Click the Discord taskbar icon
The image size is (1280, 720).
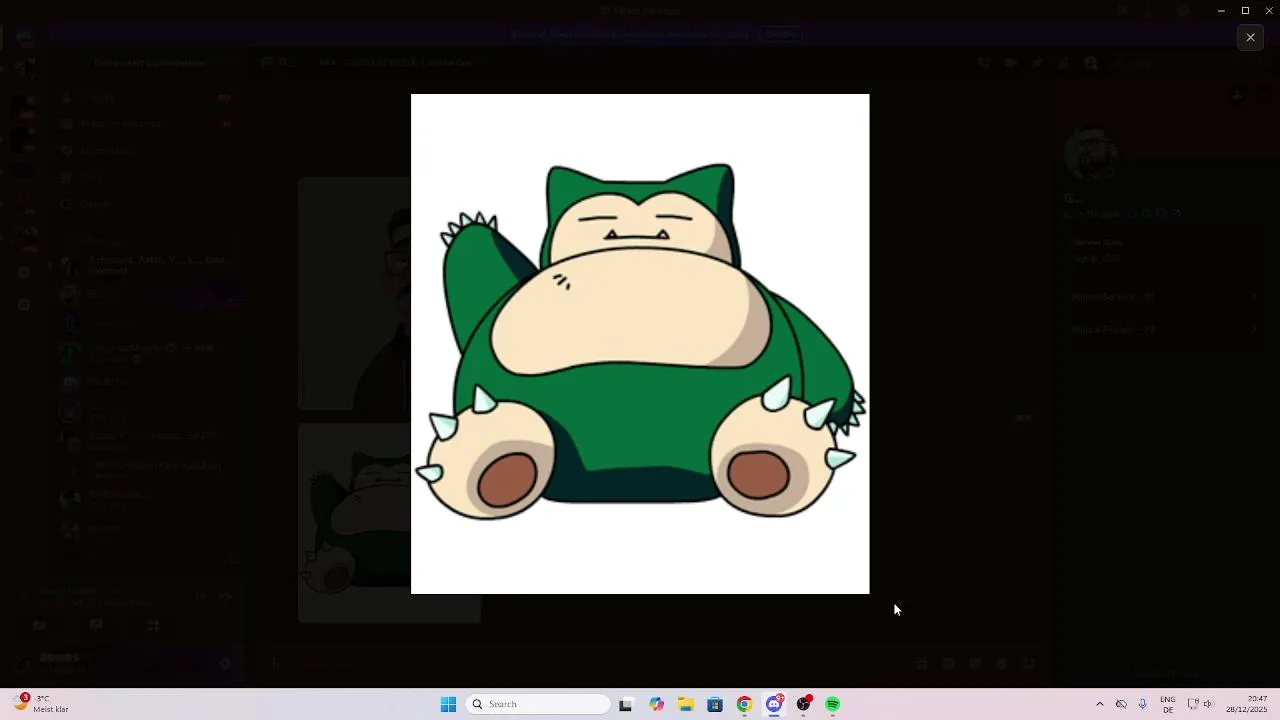(x=774, y=704)
